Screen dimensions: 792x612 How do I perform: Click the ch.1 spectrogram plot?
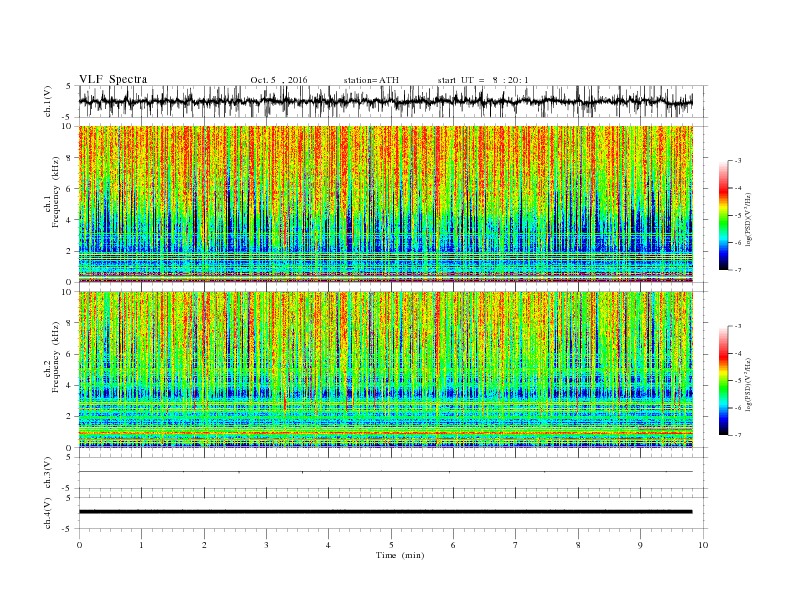coord(386,204)
